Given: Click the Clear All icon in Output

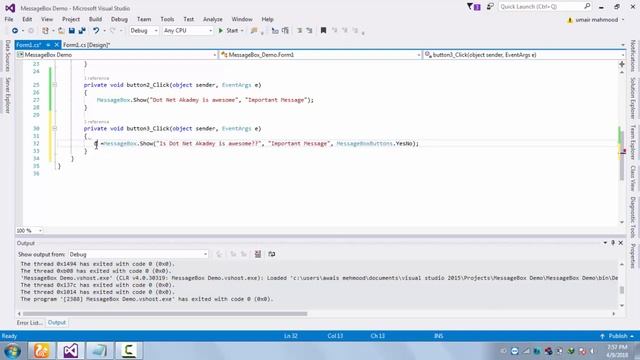Looking at the screenshot, I should point(258,254).
